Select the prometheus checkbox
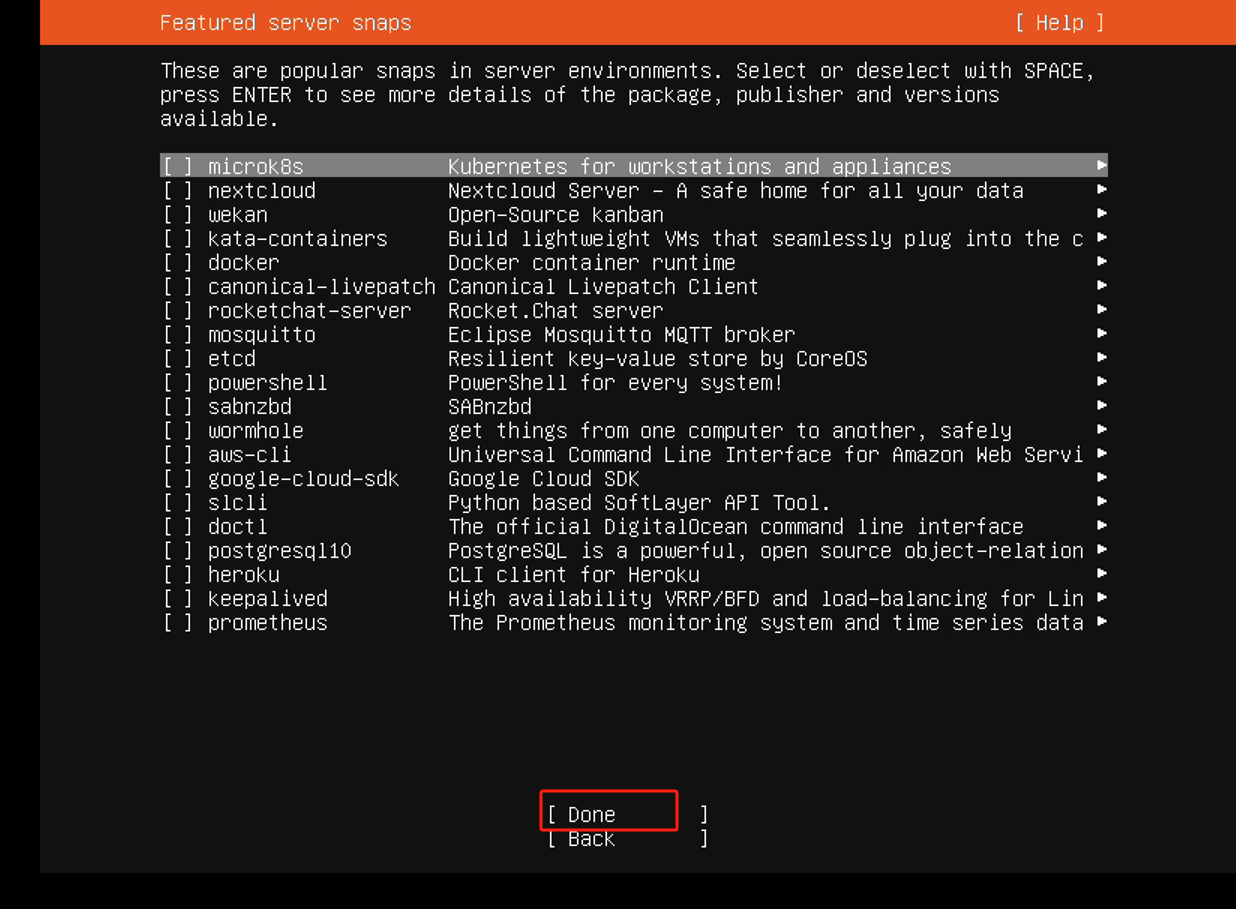1236x909 pixels. coord(178,623)
